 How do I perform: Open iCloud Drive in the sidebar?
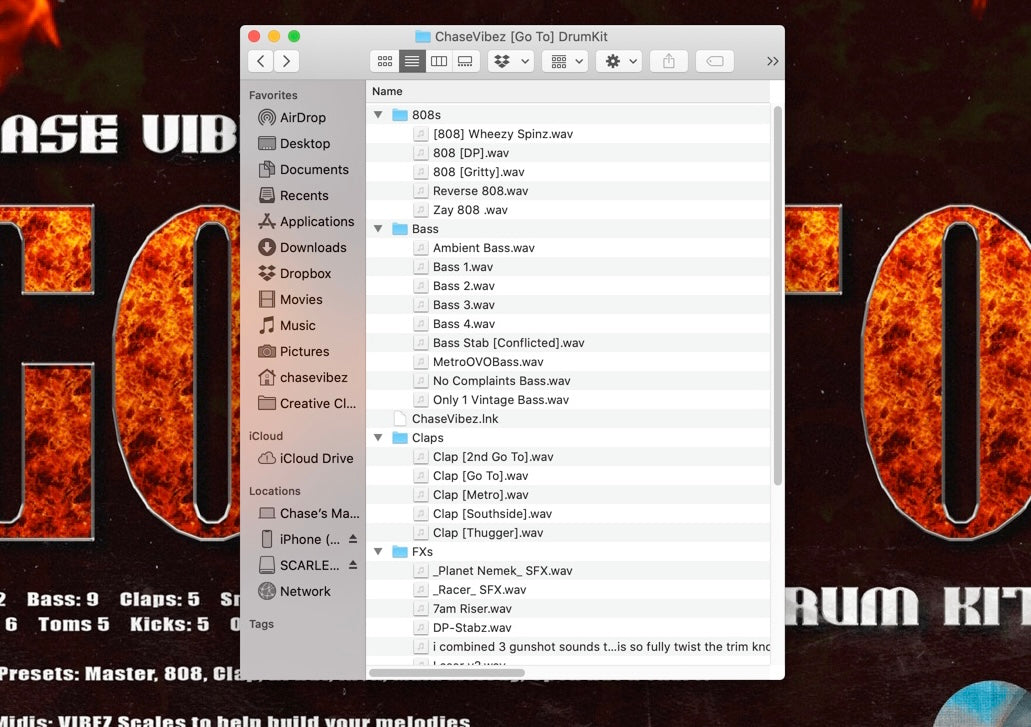[x=305, y=458]
